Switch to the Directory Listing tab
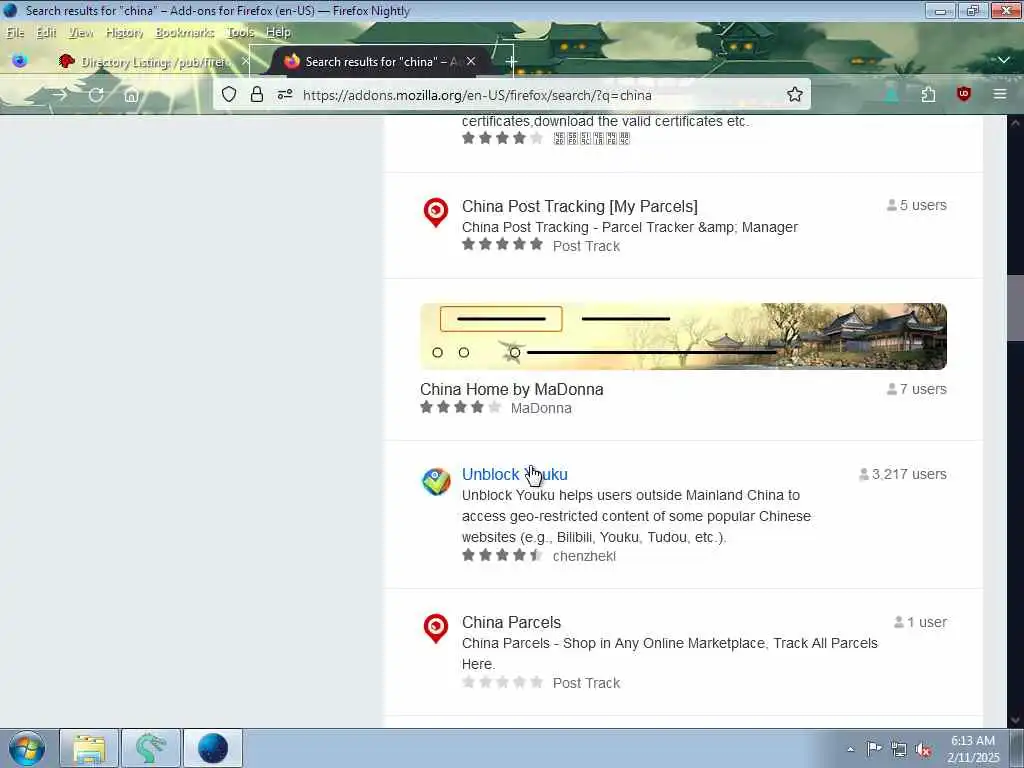Screen dimensions: 1024x768 pos(153,61)
